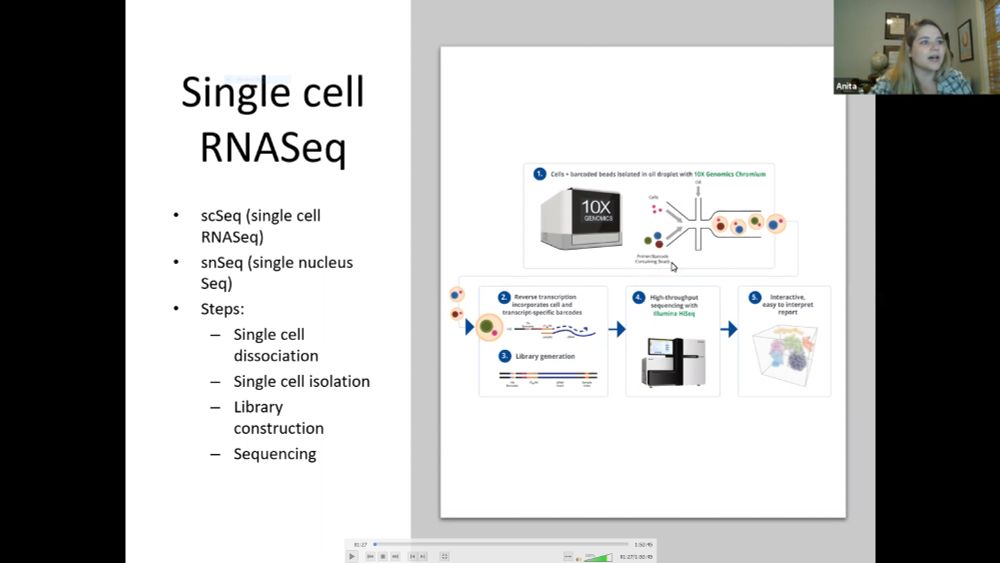Click the 'Single cell dissociation' sub-bullet
The width and height of the screenshot is (1000, 563).
tap(276, 345)
